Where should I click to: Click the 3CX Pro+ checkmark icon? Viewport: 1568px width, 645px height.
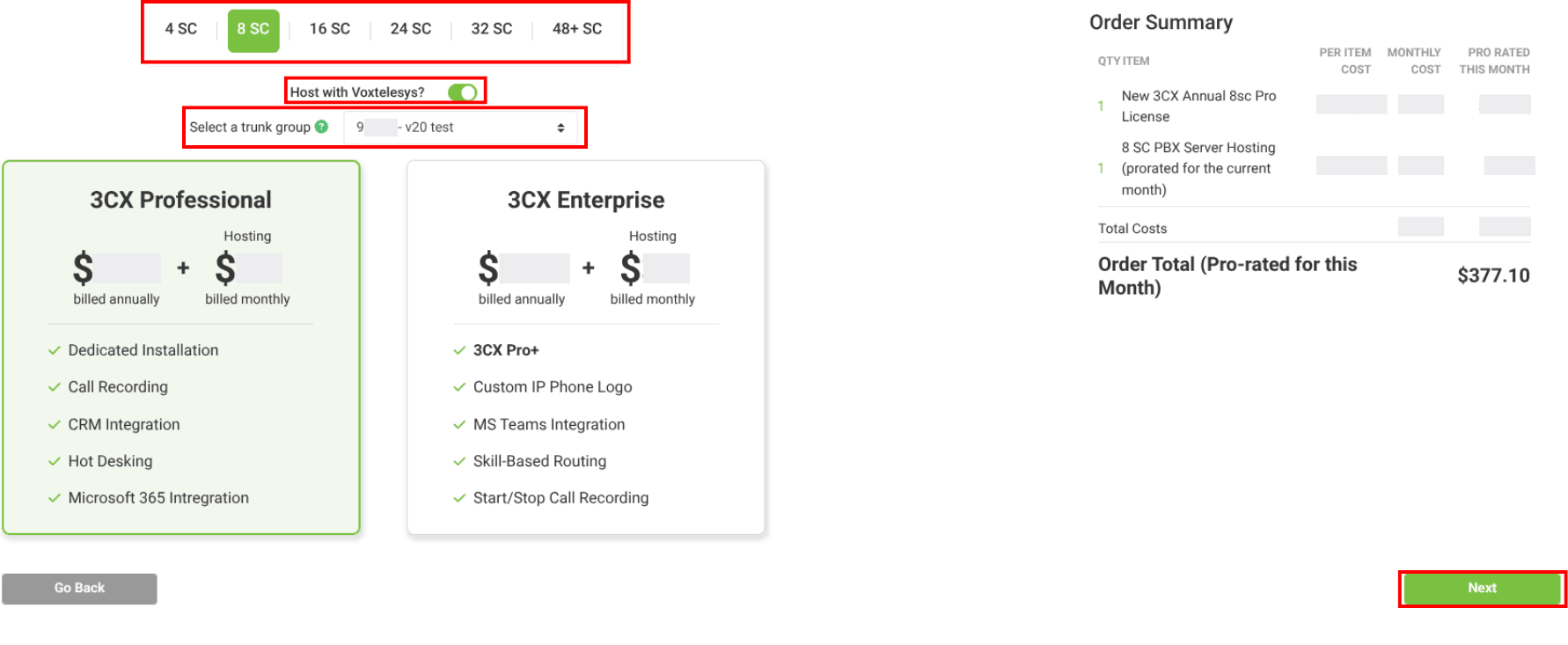459,350
